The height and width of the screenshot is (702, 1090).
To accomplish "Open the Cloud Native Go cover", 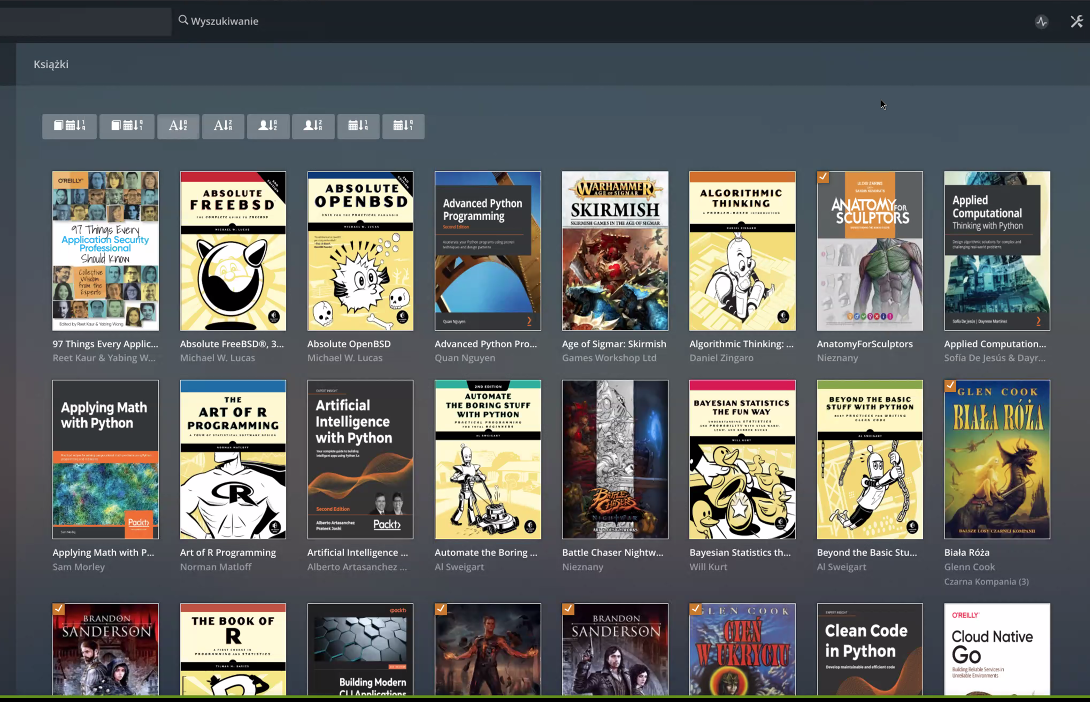I will click(997, 649).
